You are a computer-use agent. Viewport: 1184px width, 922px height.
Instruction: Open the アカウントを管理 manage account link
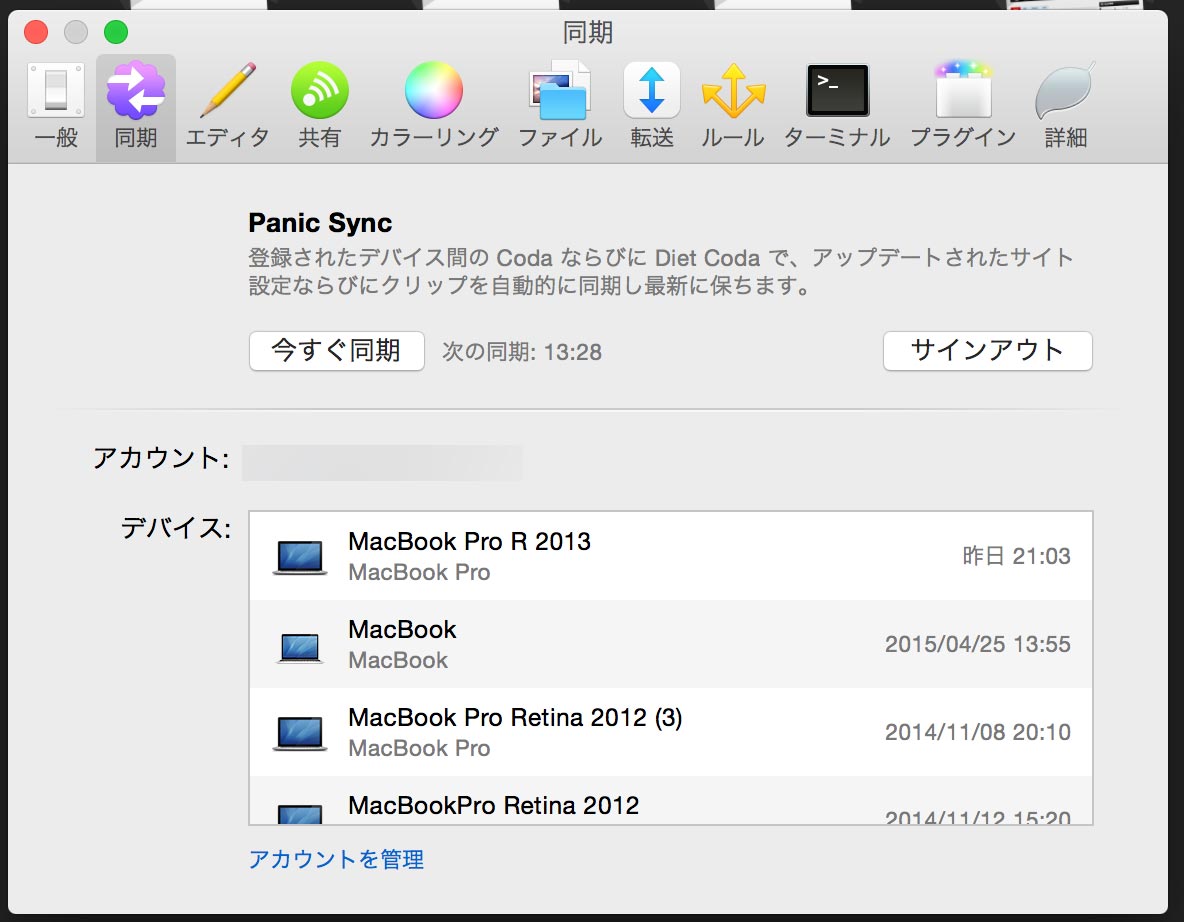tap(336, 859)
